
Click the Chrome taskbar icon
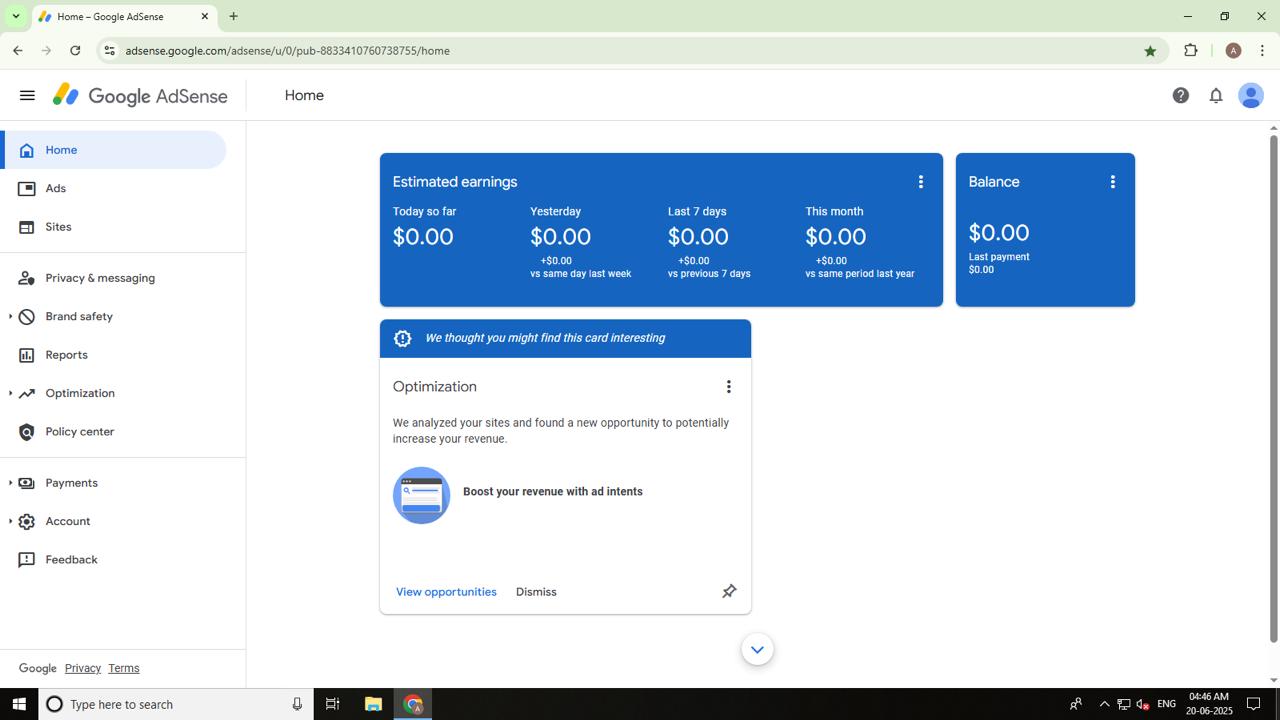(413, 704)
